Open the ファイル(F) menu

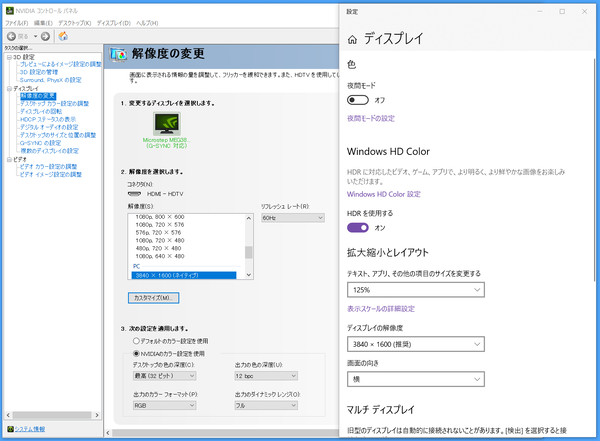pyautogui.click(x=16, y=23)
